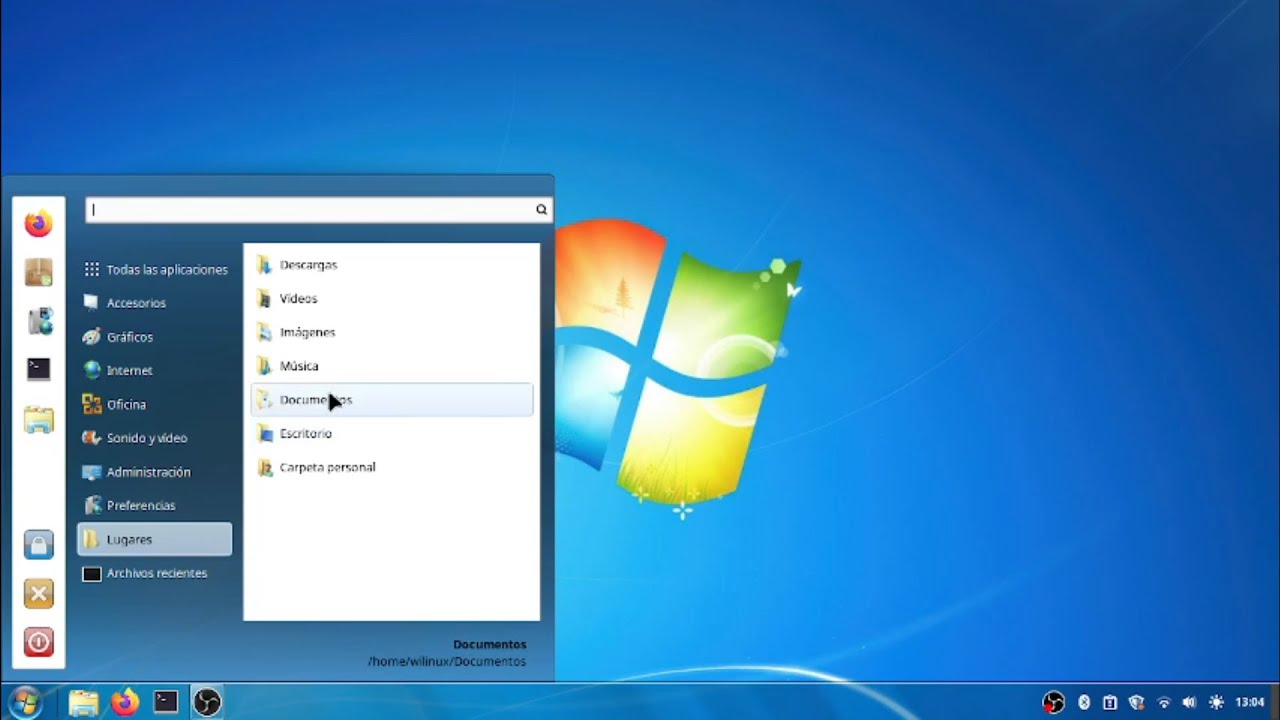This screenshot has height=720, width=1280.
Task: Open the Imágenes folder
Action: (x=392, y=332)
